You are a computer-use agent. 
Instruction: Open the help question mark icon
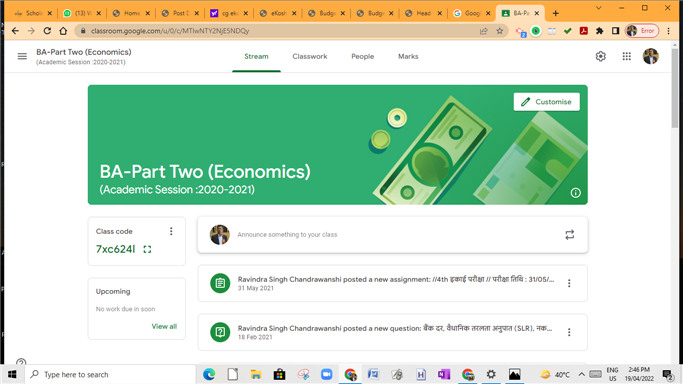point(21,361)
